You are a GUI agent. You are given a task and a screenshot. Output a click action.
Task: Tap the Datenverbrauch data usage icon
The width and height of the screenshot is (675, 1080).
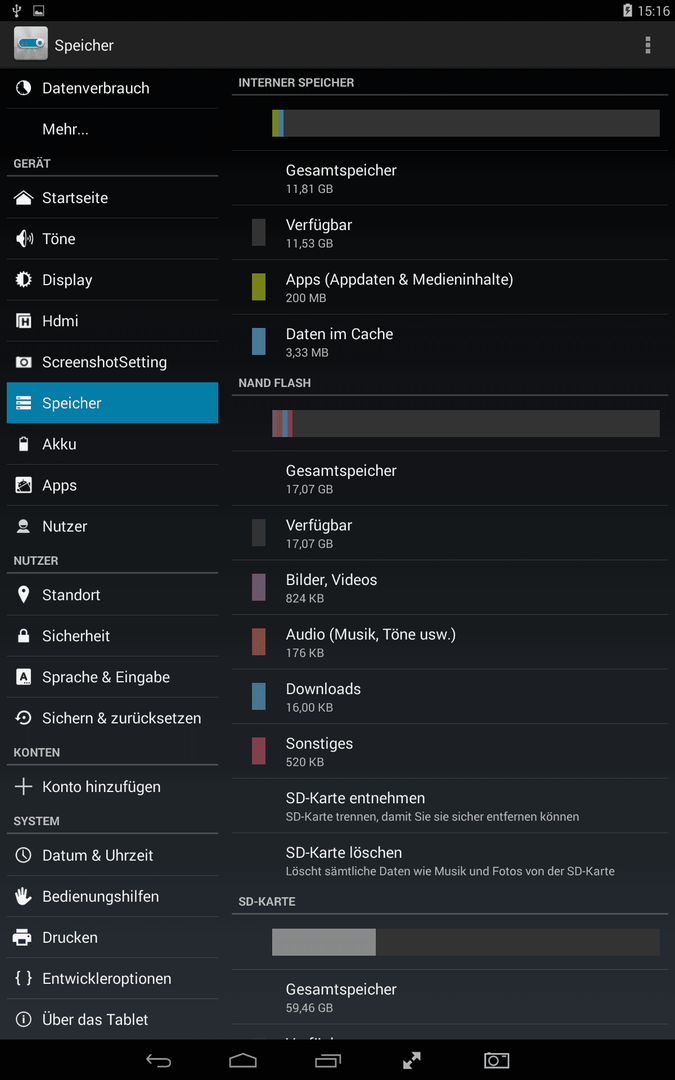point(23,88)
